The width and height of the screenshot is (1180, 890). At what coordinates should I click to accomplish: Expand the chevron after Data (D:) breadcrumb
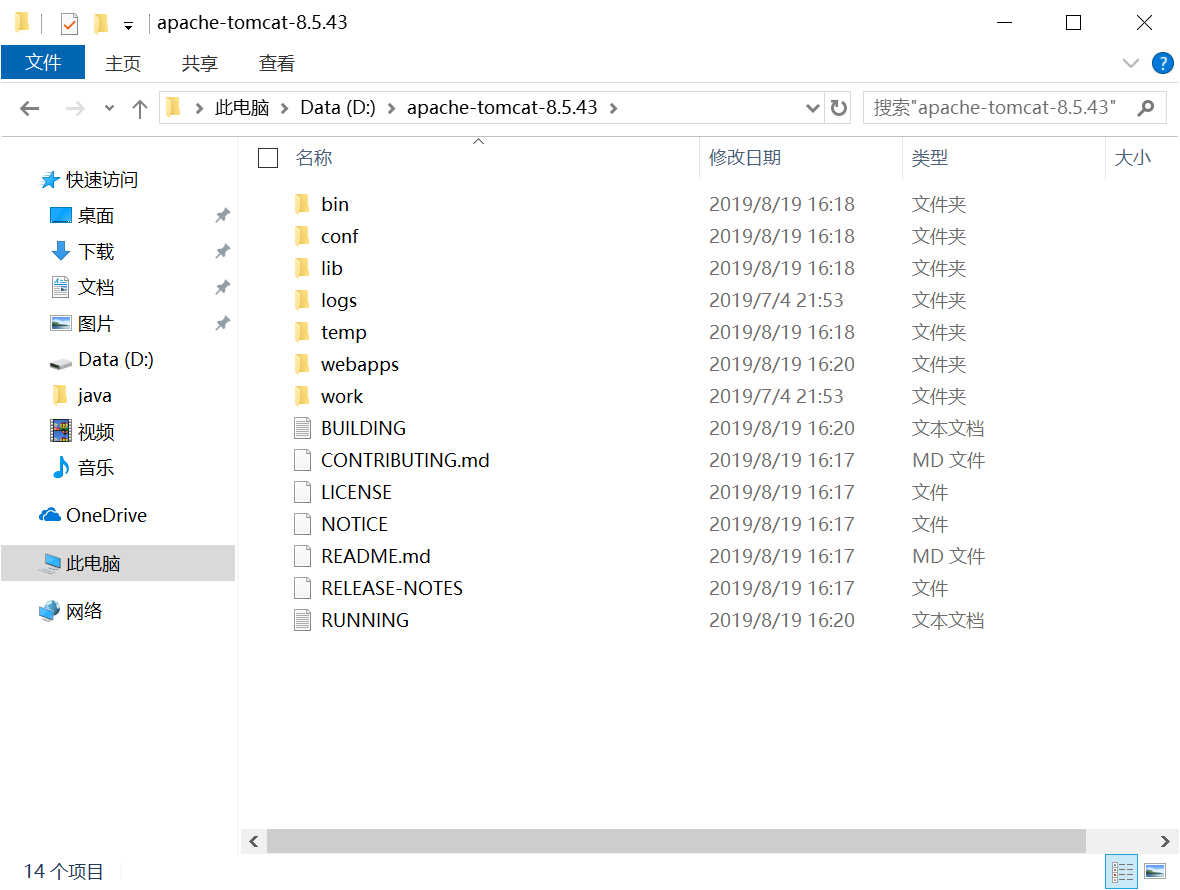(391, 108)
